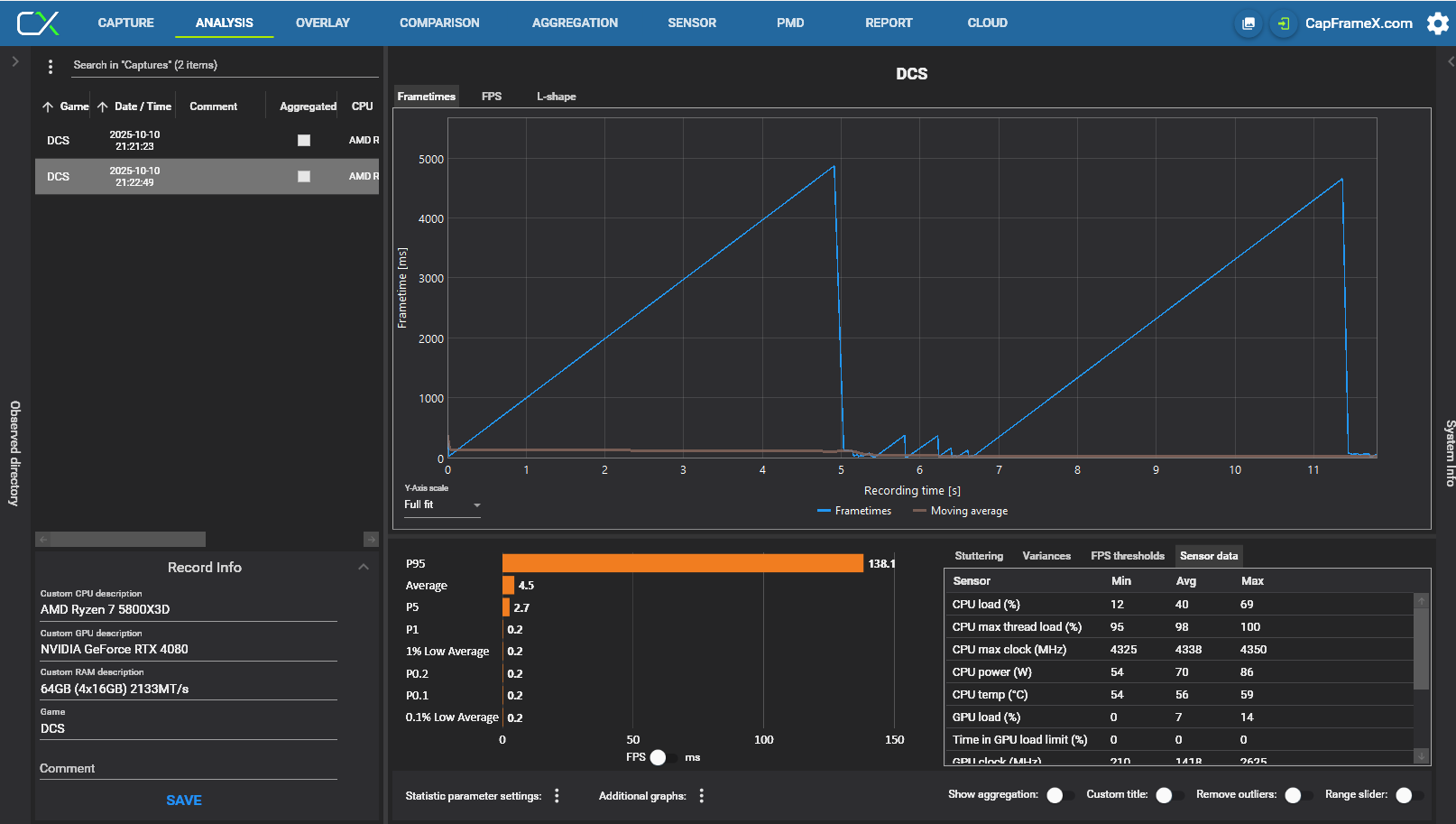Click right arrow of captures horizontal scrollbar
This screenshot has height=824, width=1456.
371,539
